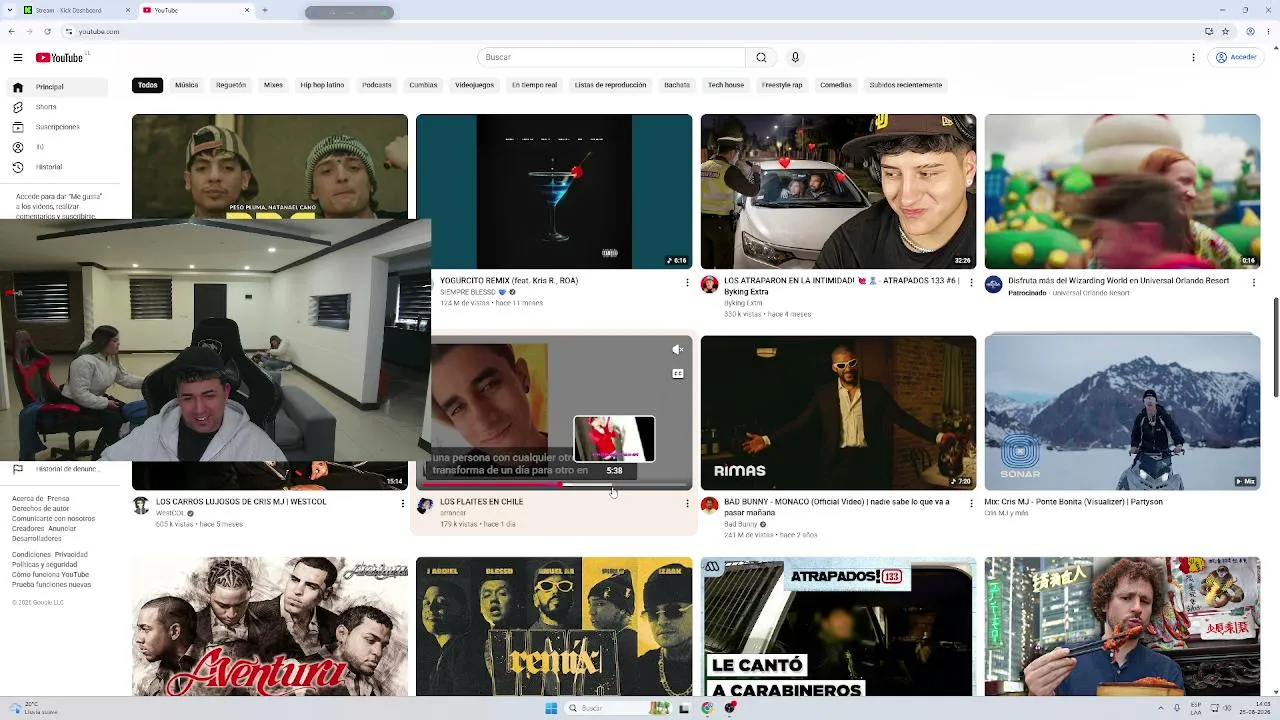Open the 'Cómo funciona YouTube' footer link
The width and height of the screenshot is (1280, 720).
(51, 575)
